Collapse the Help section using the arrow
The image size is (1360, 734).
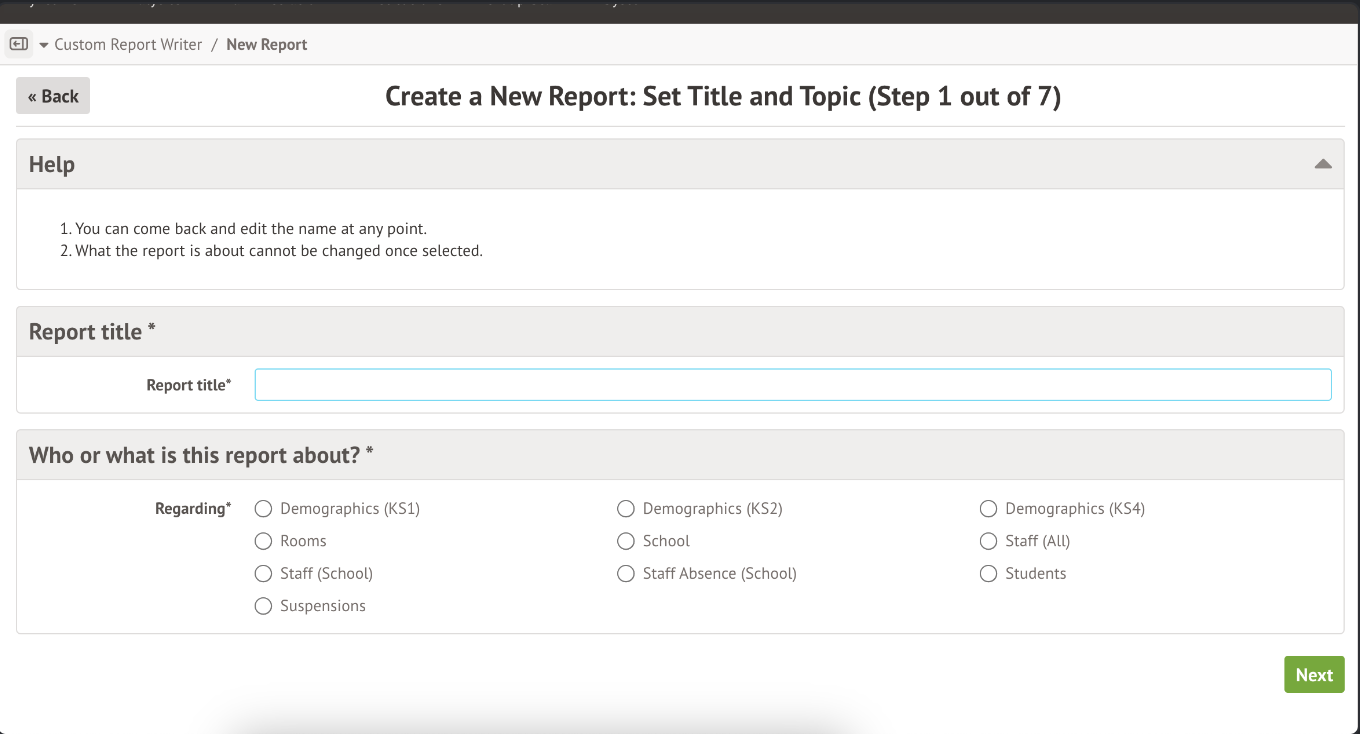click(x=1322, y=164)
